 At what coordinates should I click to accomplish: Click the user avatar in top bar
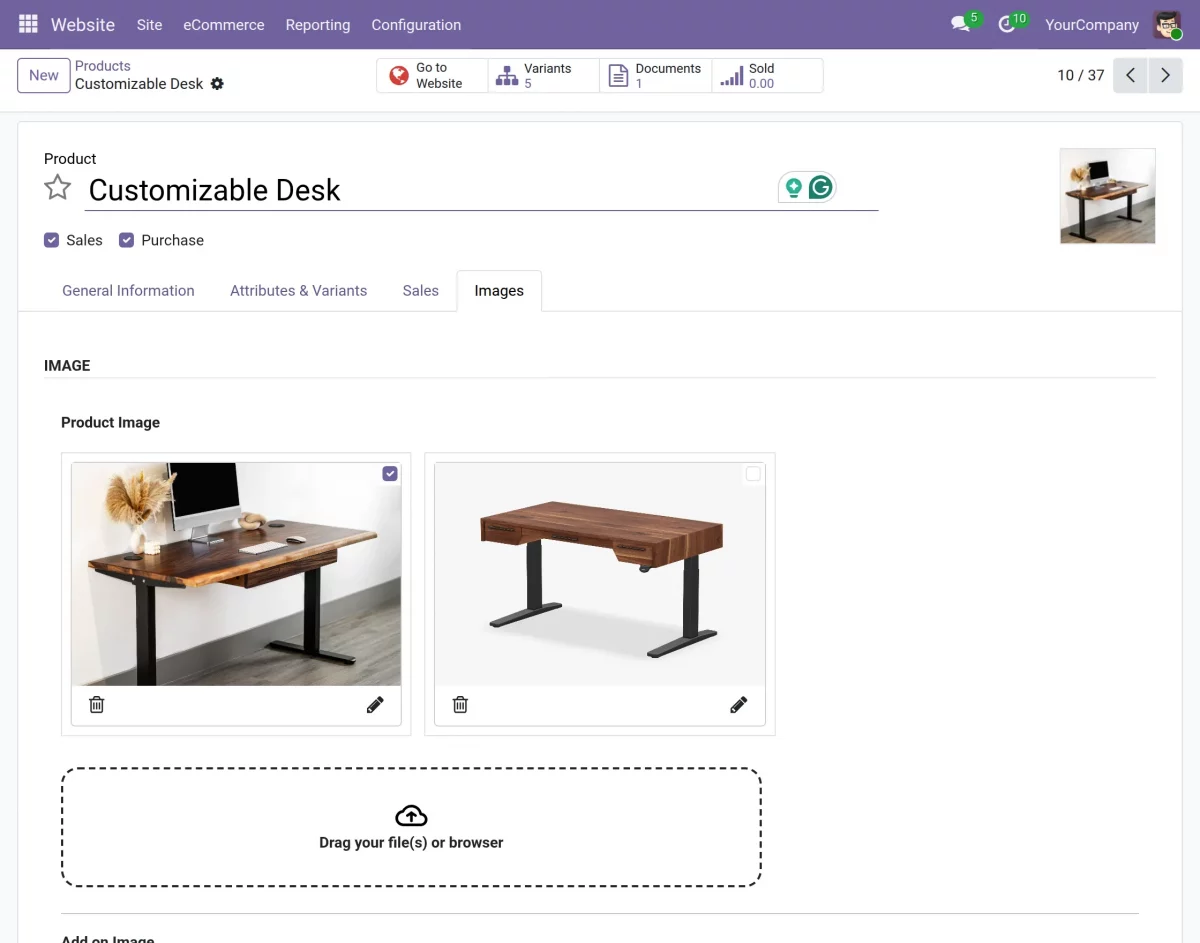pos(1167,24)
